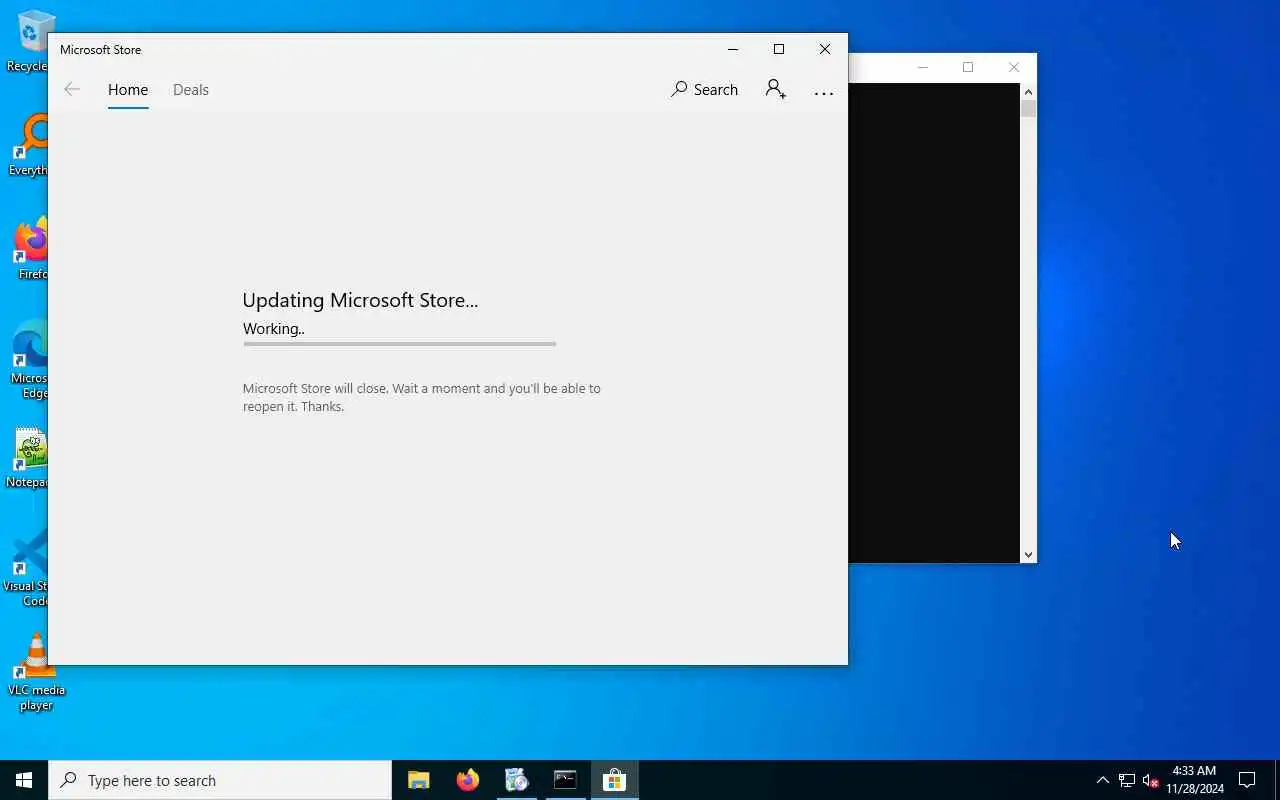Open Search in Microsoft Store
This screenshot has height=800, width=1280.
click(x=705, y=89)
